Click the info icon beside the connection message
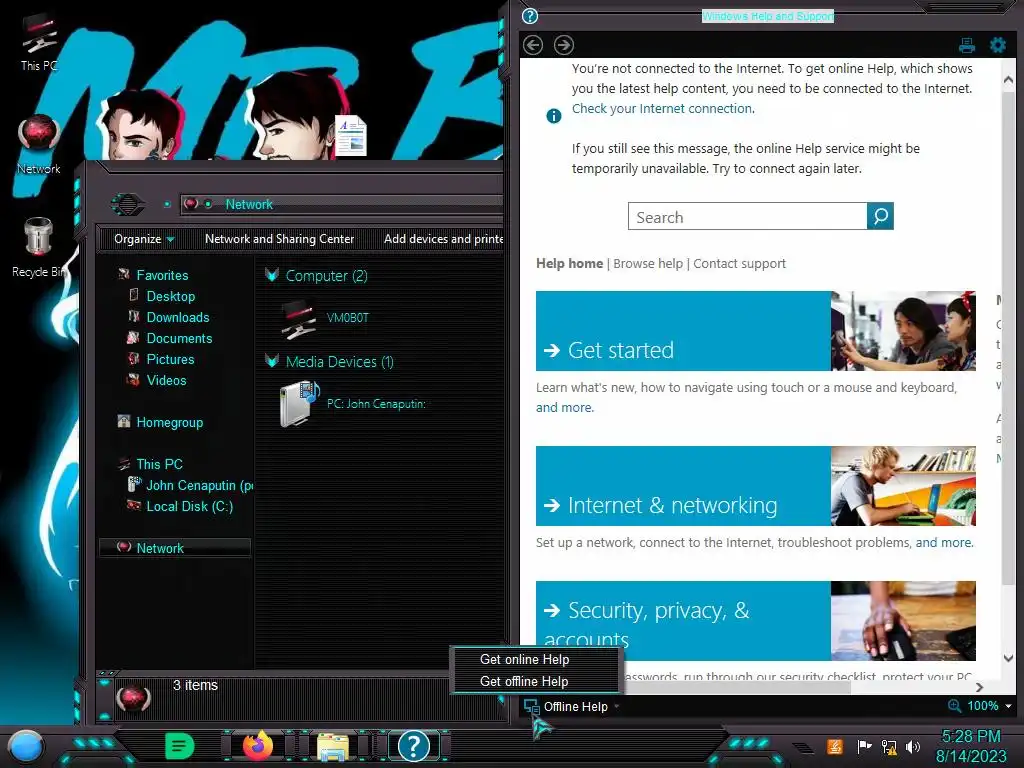Screen dimensions: 1024x768 point(553,116)
